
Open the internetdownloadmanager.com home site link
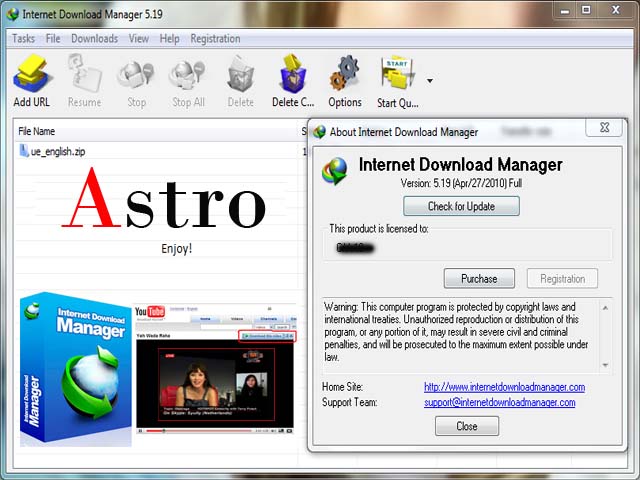[504, 387]
